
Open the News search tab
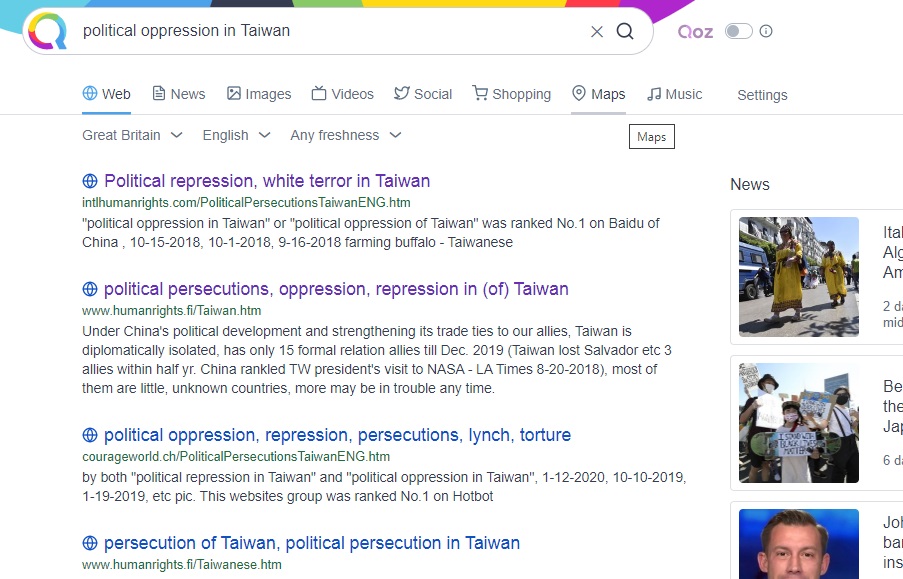(x=179, y=94)
